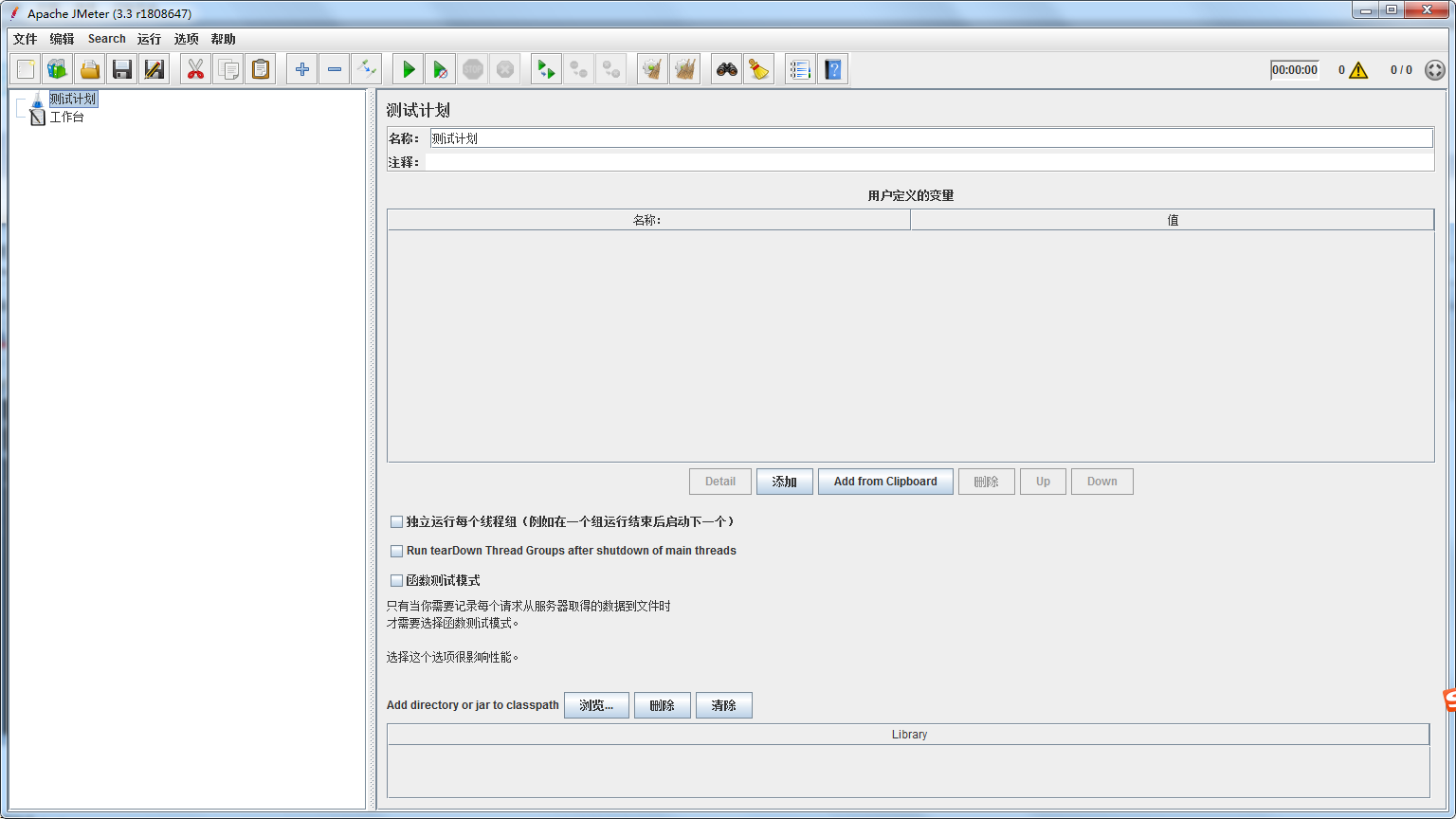
Task: Enable 独立运行每个线程组 checkbox
Action: point(396,521)
